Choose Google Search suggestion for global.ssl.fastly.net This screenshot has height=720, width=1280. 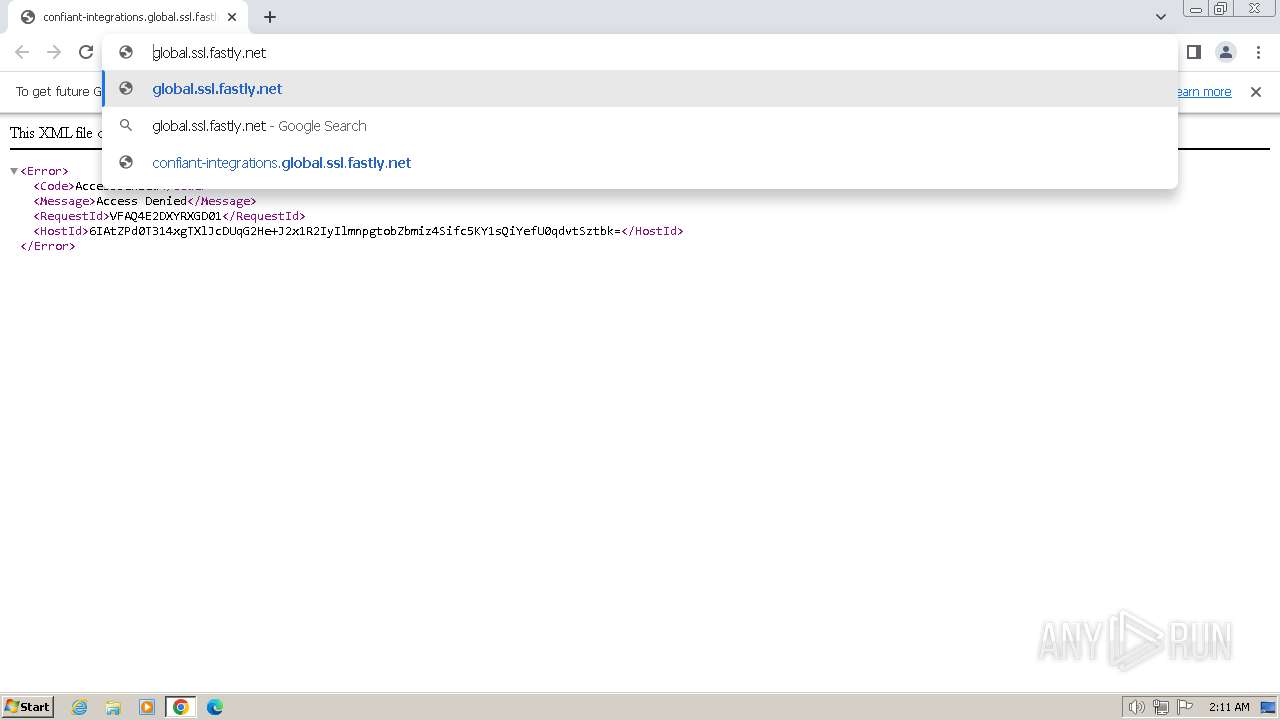coord(640,126)
